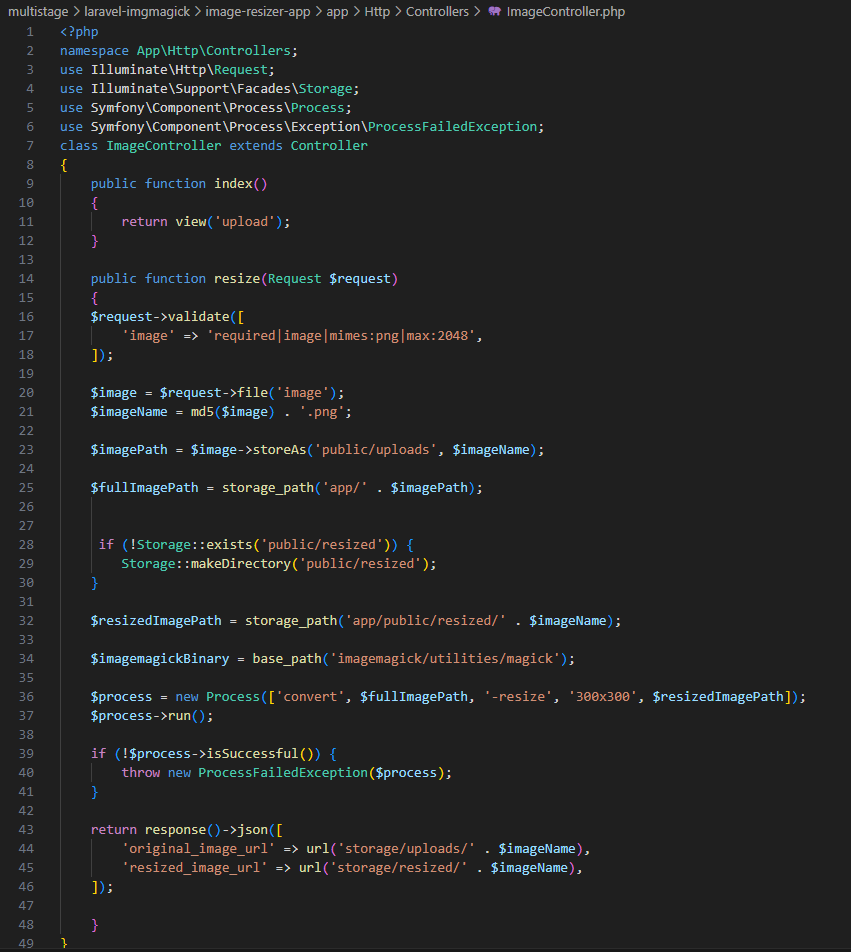The image size is (851, 952).
Task: Select the Http breadcrumb folder
Action: [370, 12]
